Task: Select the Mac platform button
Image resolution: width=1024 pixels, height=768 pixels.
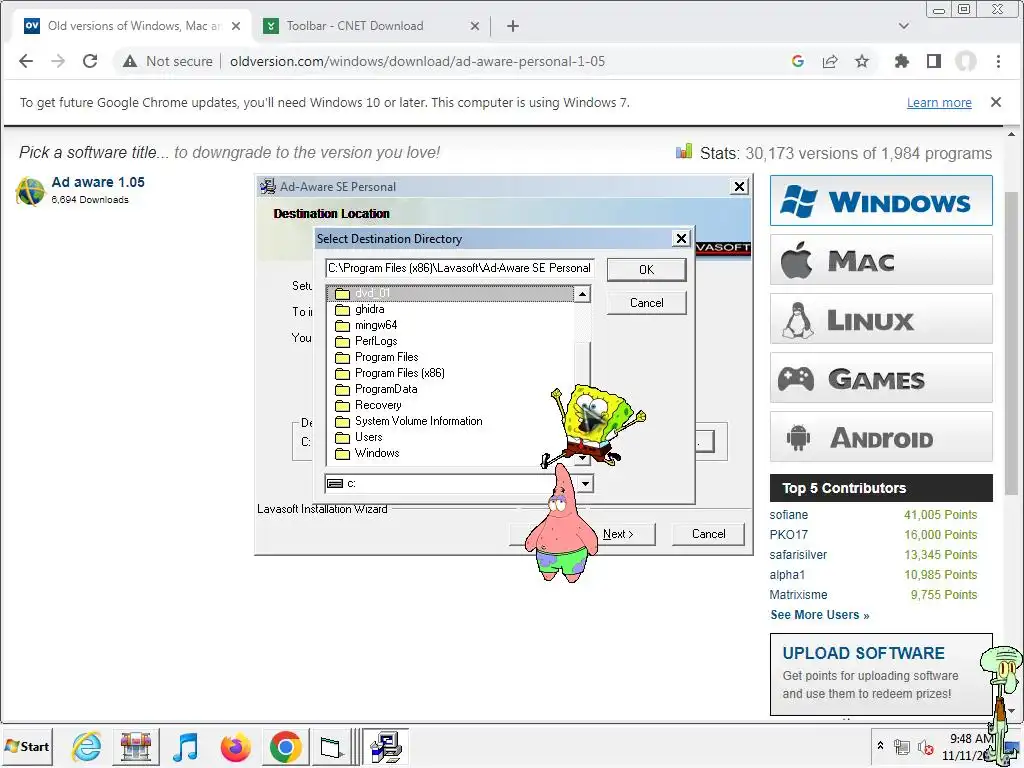Action: [x=881, y=260]
